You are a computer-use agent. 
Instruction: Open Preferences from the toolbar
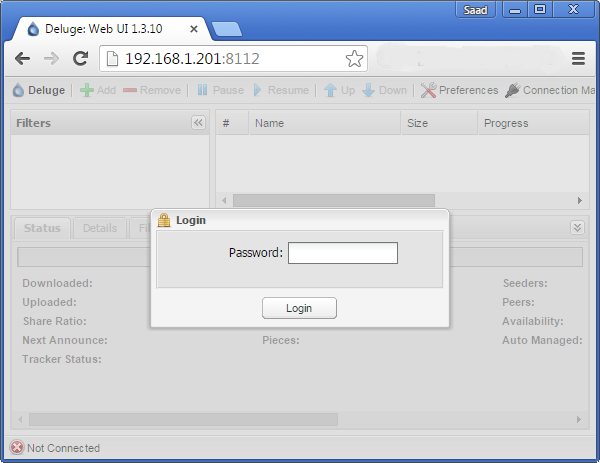429,90
